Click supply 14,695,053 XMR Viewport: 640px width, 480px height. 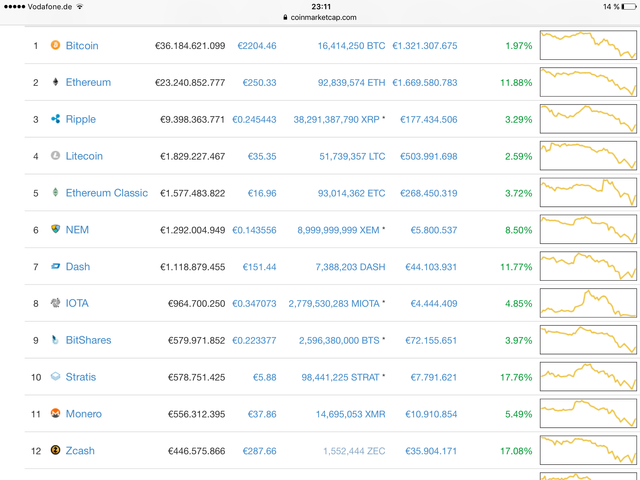coord(351,414)
